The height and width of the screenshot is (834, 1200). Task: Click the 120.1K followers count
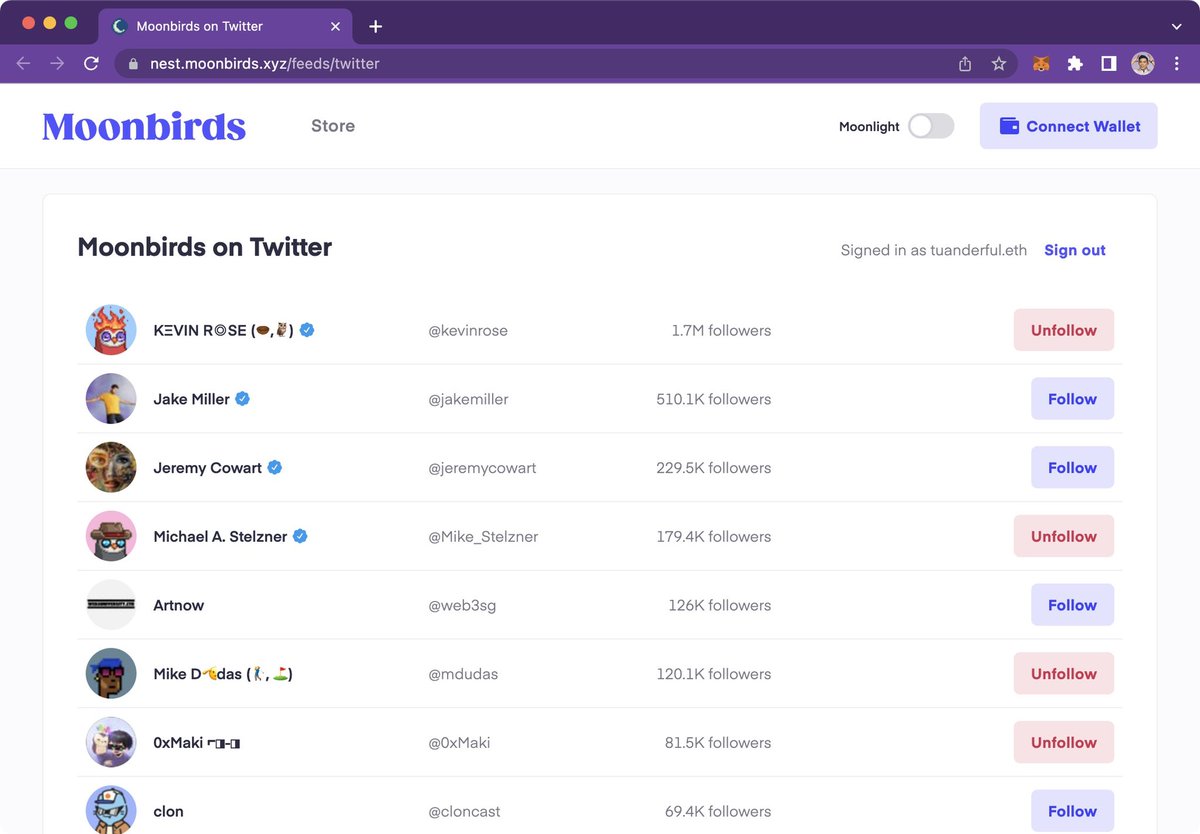(x=714, y=674)
